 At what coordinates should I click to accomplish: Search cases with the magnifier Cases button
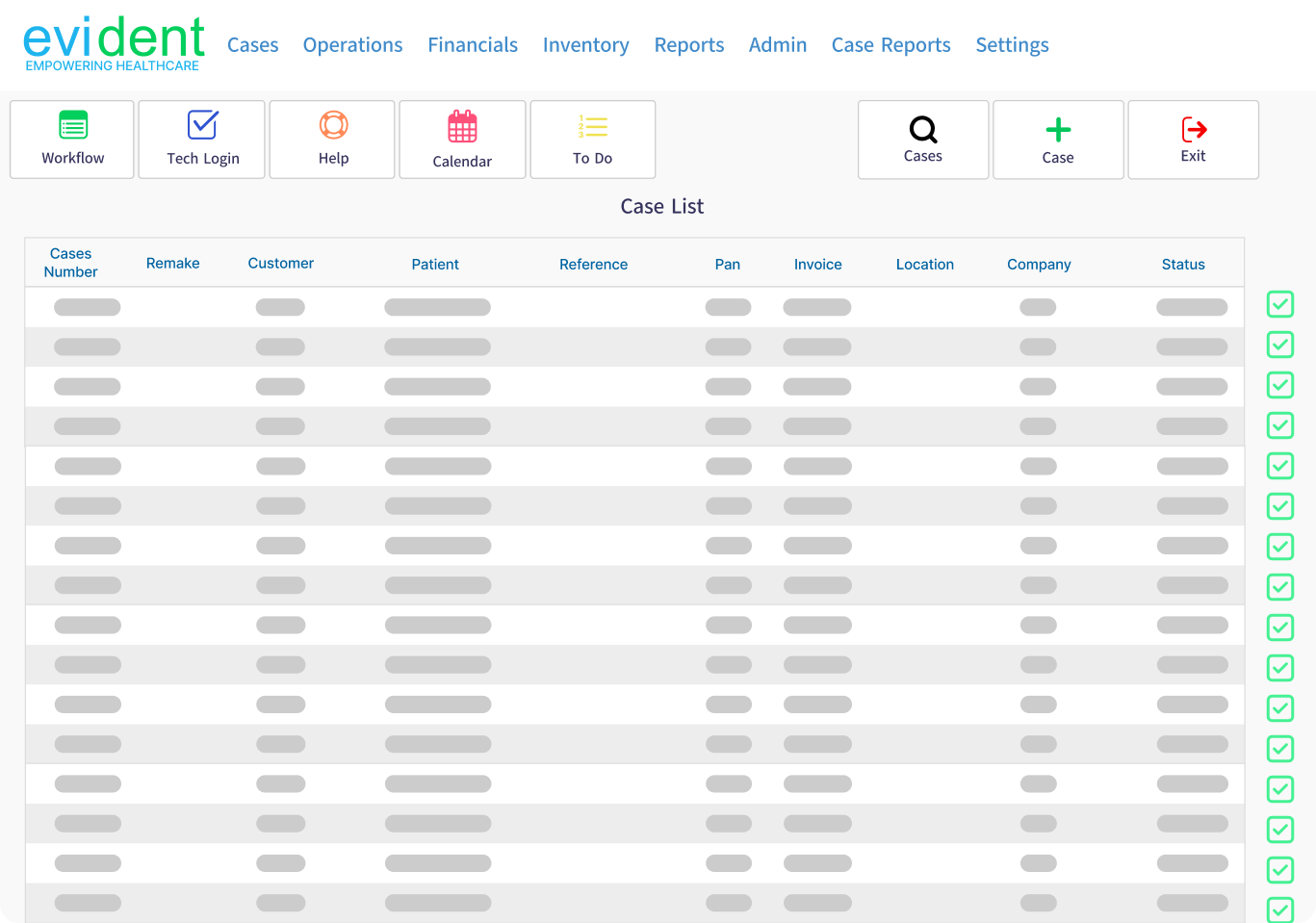pyautogui.click(x=923, y=140)
